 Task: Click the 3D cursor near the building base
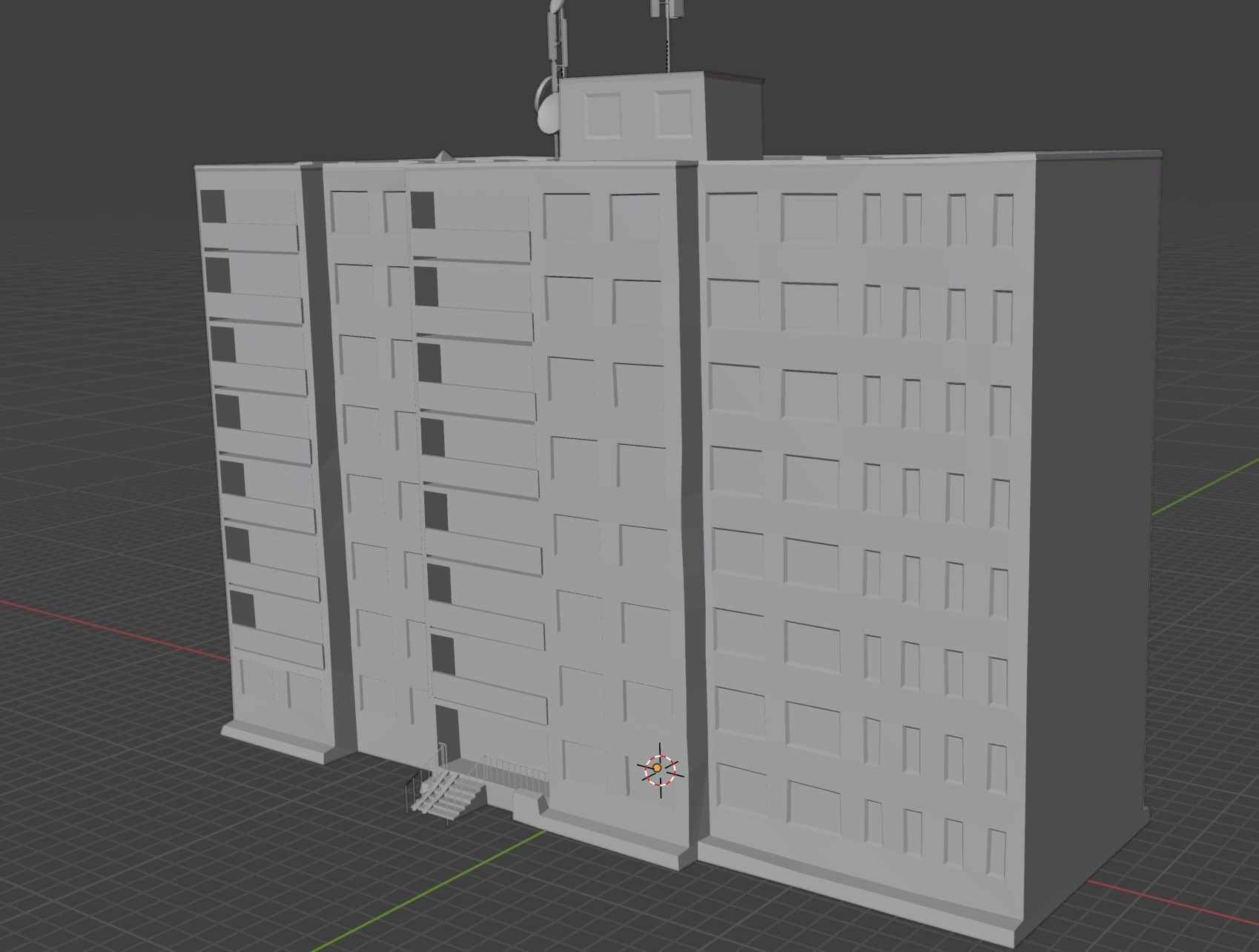(x=658, y=769)
